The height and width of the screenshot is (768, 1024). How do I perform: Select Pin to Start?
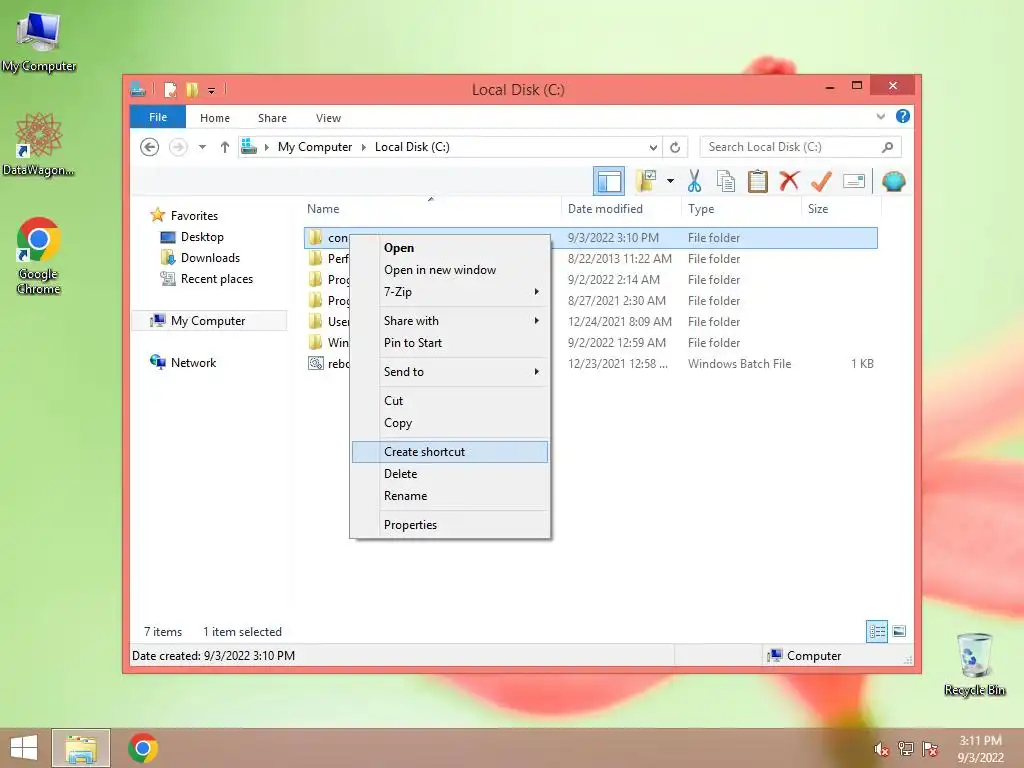coord(450,343)
